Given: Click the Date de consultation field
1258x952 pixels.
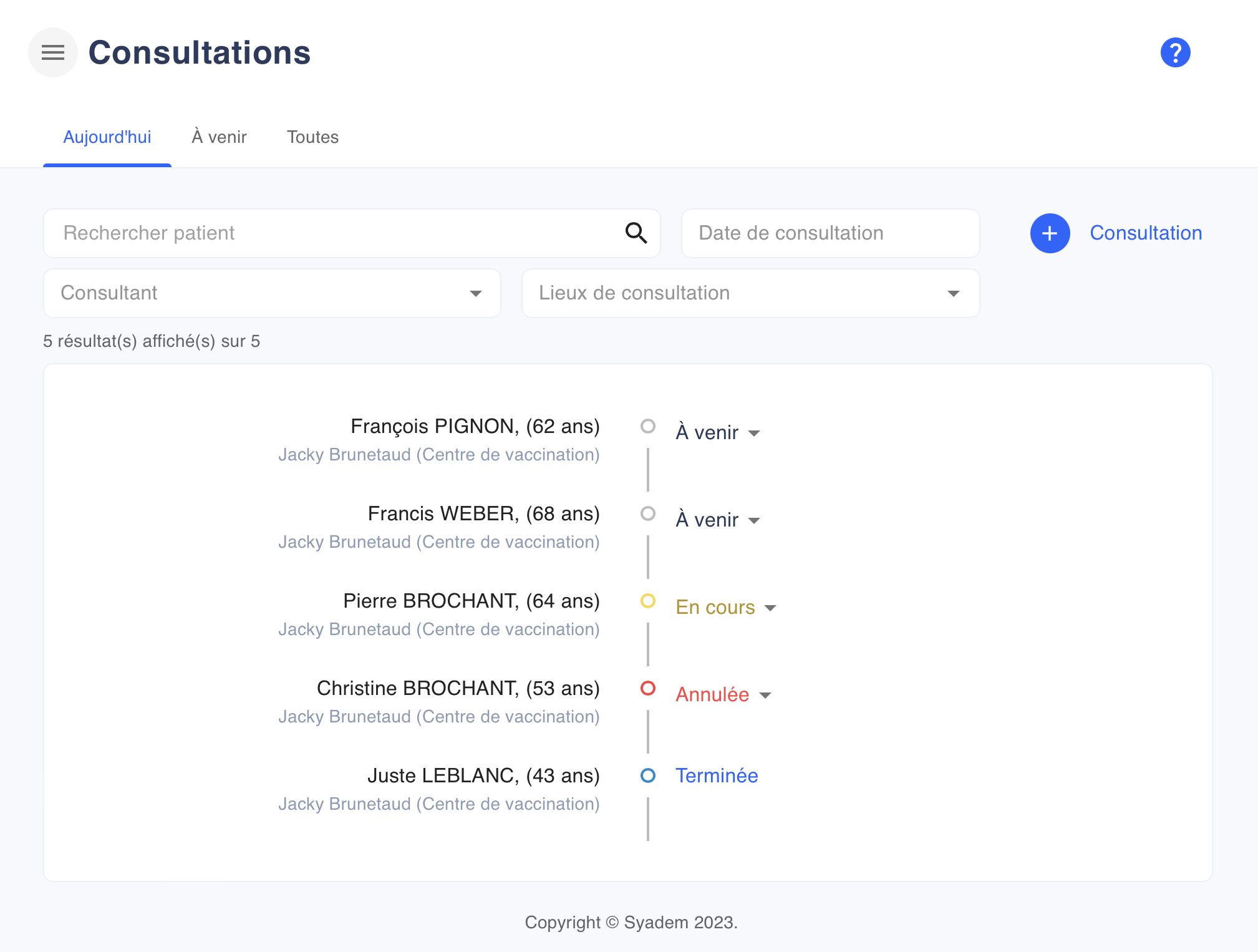Looking at the screenshot, I should pos(830,233).
